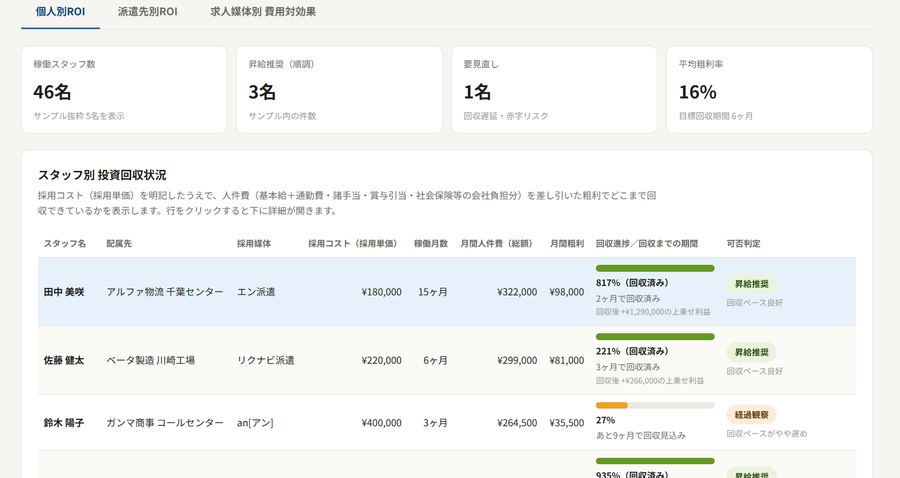900x478 pixels.
Task: Click the an[アン] media cell
Action: pos(255,422)
